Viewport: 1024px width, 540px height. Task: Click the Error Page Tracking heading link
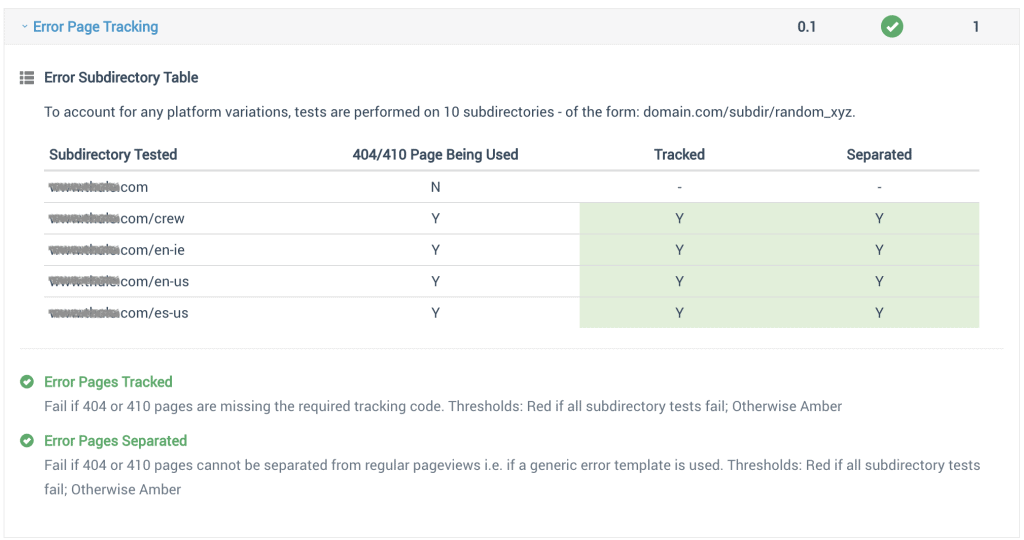click(x=95, y=27)
